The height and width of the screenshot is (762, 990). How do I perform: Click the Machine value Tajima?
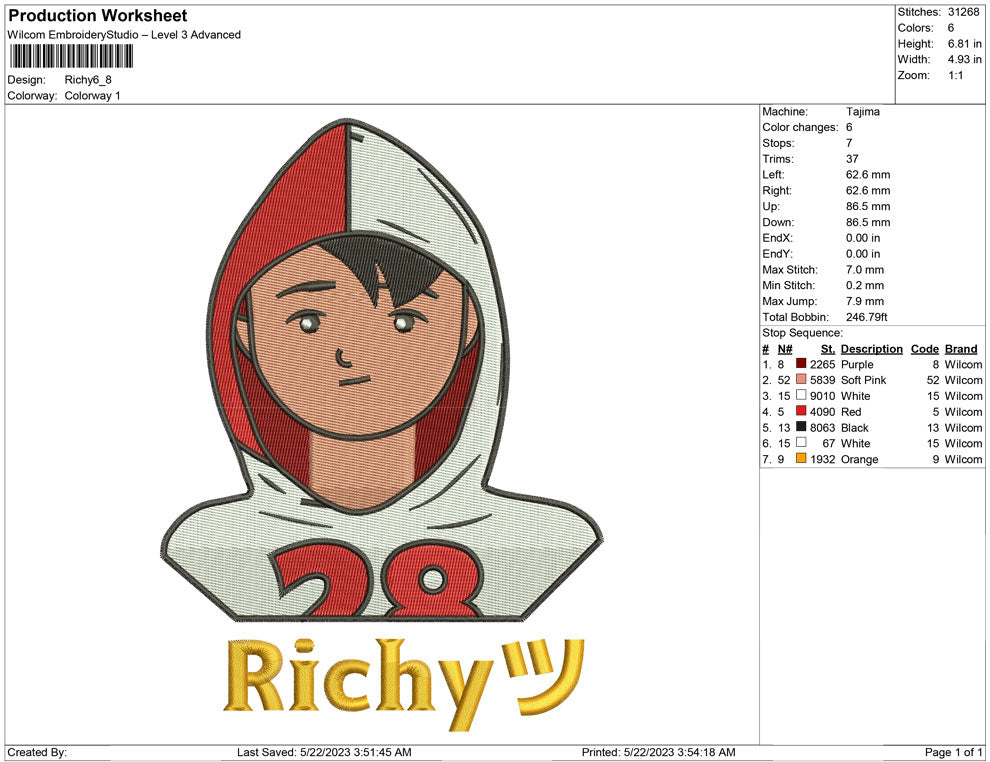click(862, 111)
